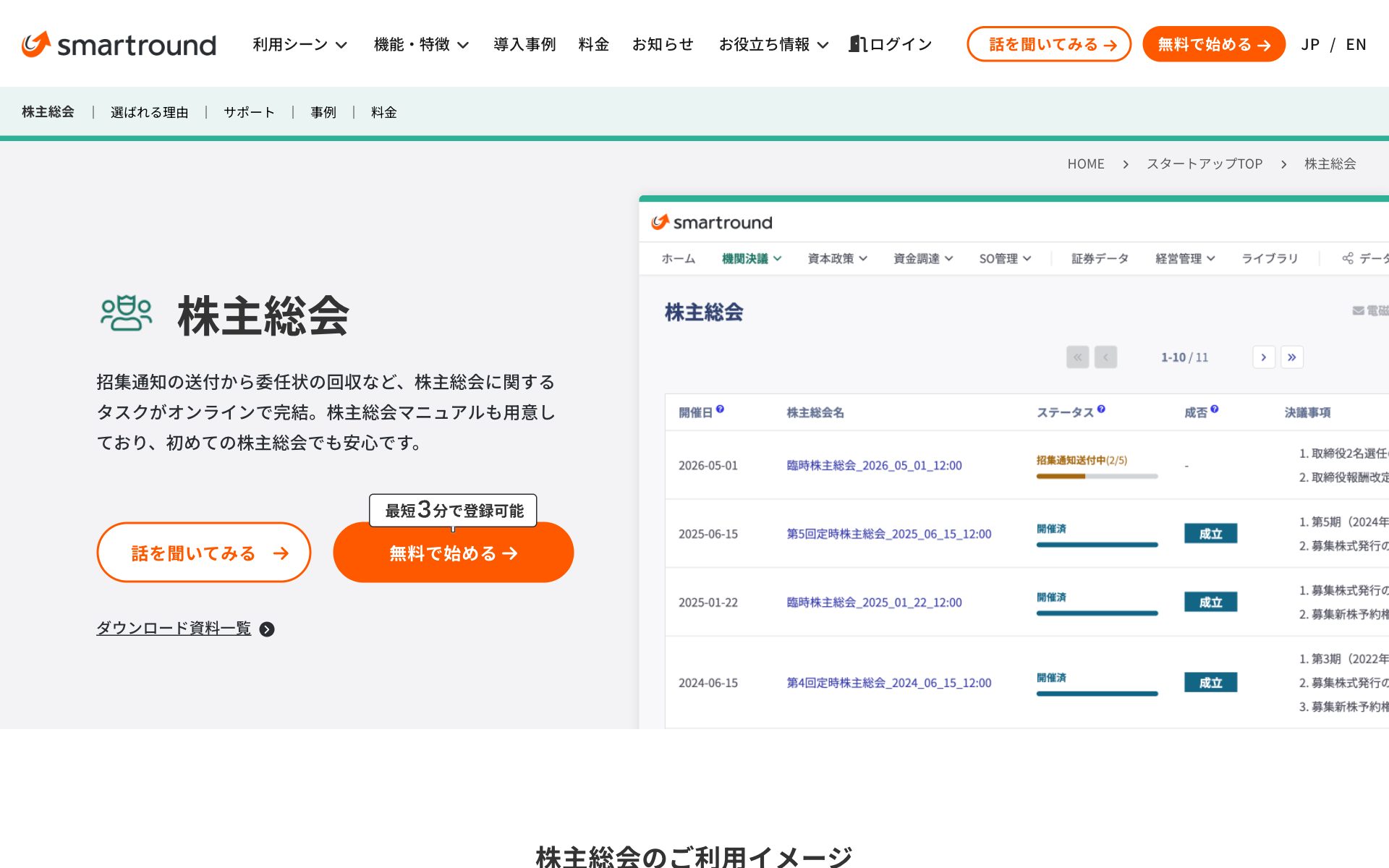Click スタートアップTOP breadcrumb link
The image size is (1389, 868).
1205,164
